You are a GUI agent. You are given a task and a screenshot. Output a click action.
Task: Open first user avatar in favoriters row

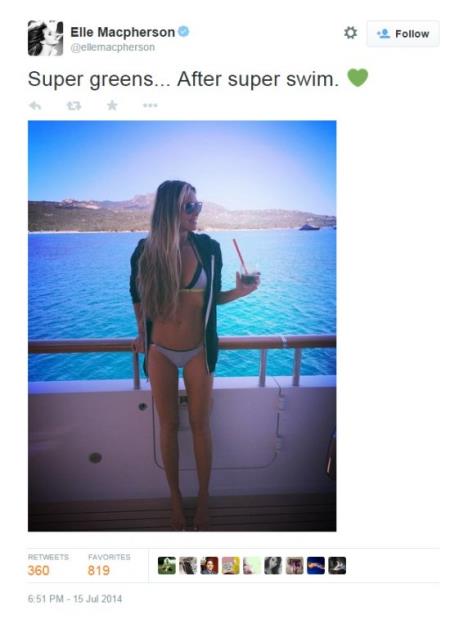[x=167, y=566]
